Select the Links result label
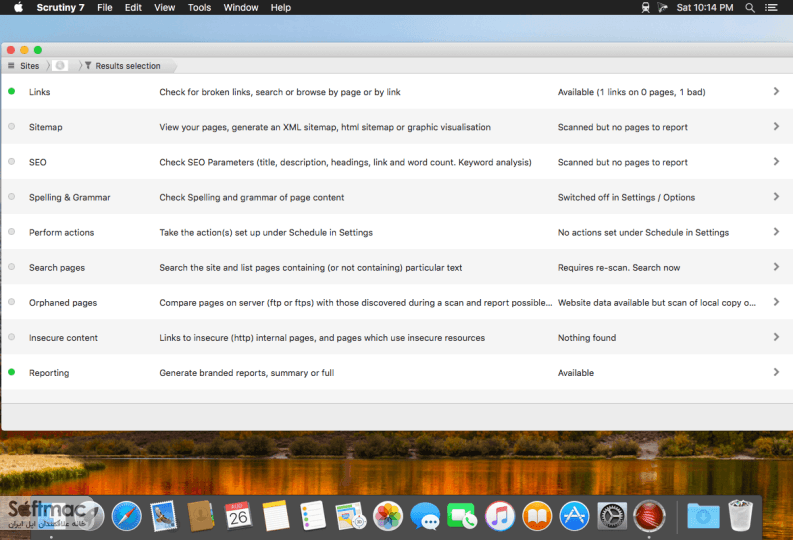The image size is (793, 540). tap(39, 92)
